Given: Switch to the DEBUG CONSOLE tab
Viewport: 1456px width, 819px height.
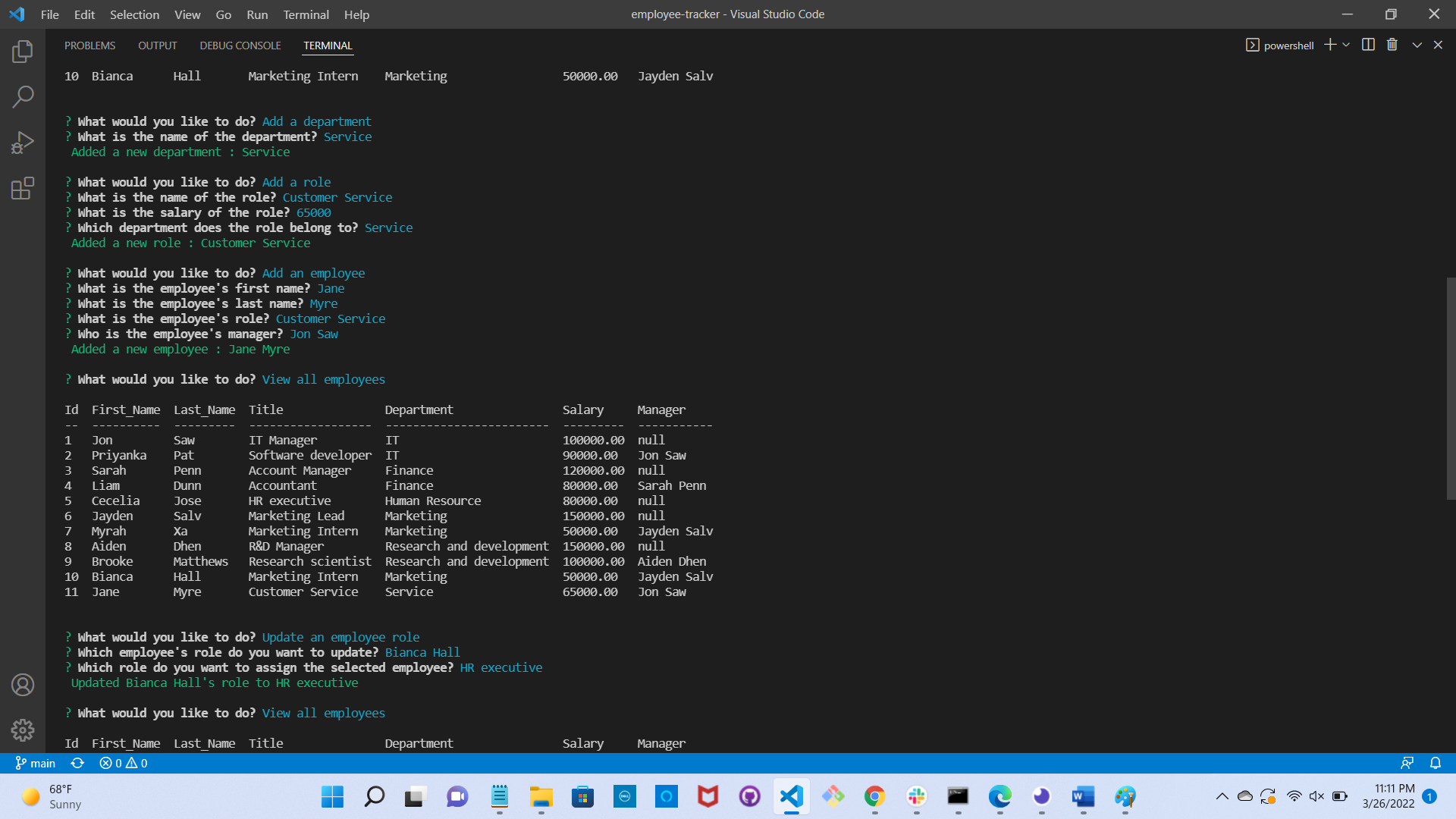Looking at the screenshot, I should pos(240,45).
